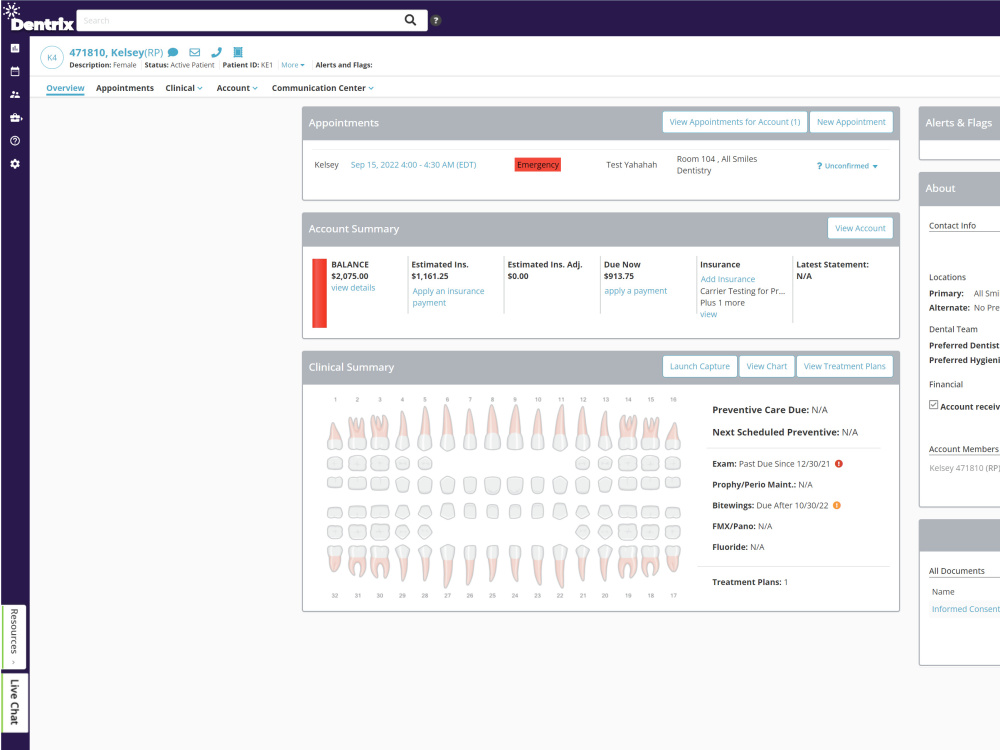Screen dimensions: 1000x750
Task: Click the view link under Insurance
Action: pyautogui.click(x=709, y=314)
